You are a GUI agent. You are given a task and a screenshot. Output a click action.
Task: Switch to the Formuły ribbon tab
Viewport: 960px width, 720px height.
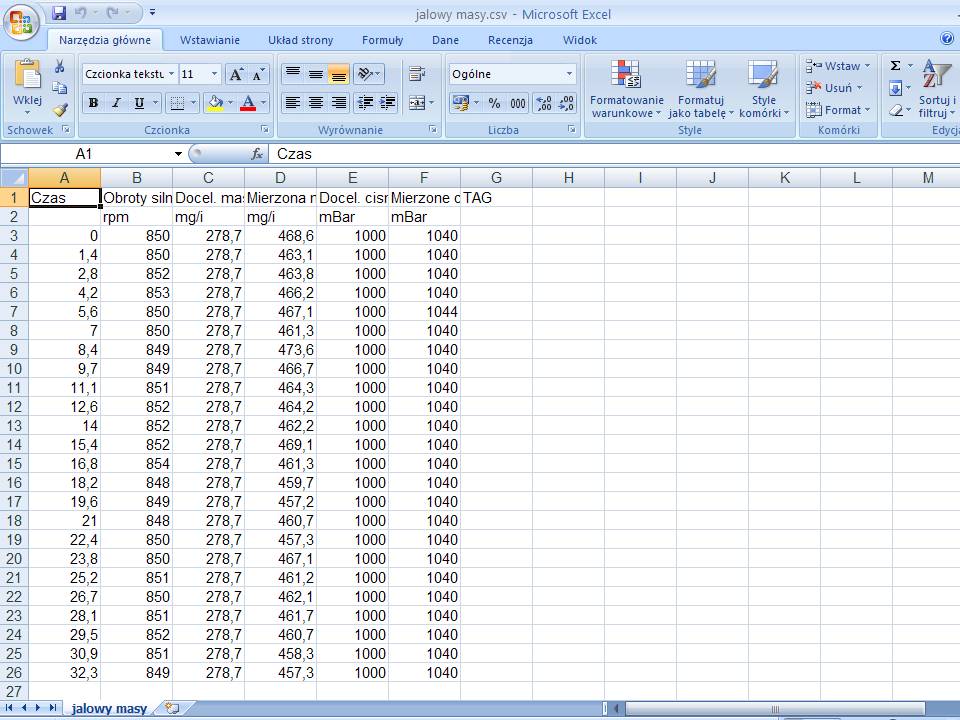coord(382,40)
